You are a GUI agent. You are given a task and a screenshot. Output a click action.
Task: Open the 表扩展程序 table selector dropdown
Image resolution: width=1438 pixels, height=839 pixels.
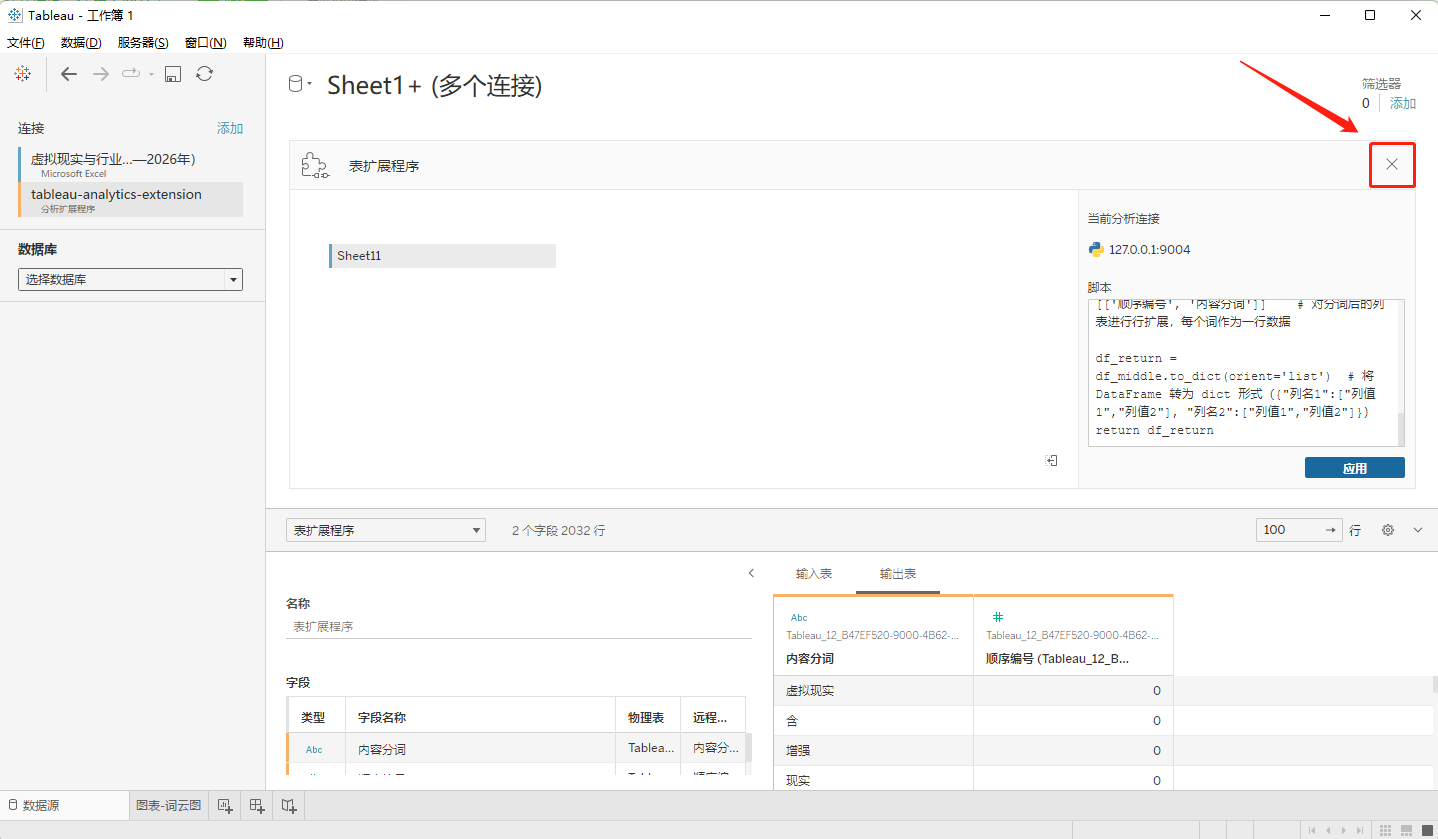pos(386,530)
